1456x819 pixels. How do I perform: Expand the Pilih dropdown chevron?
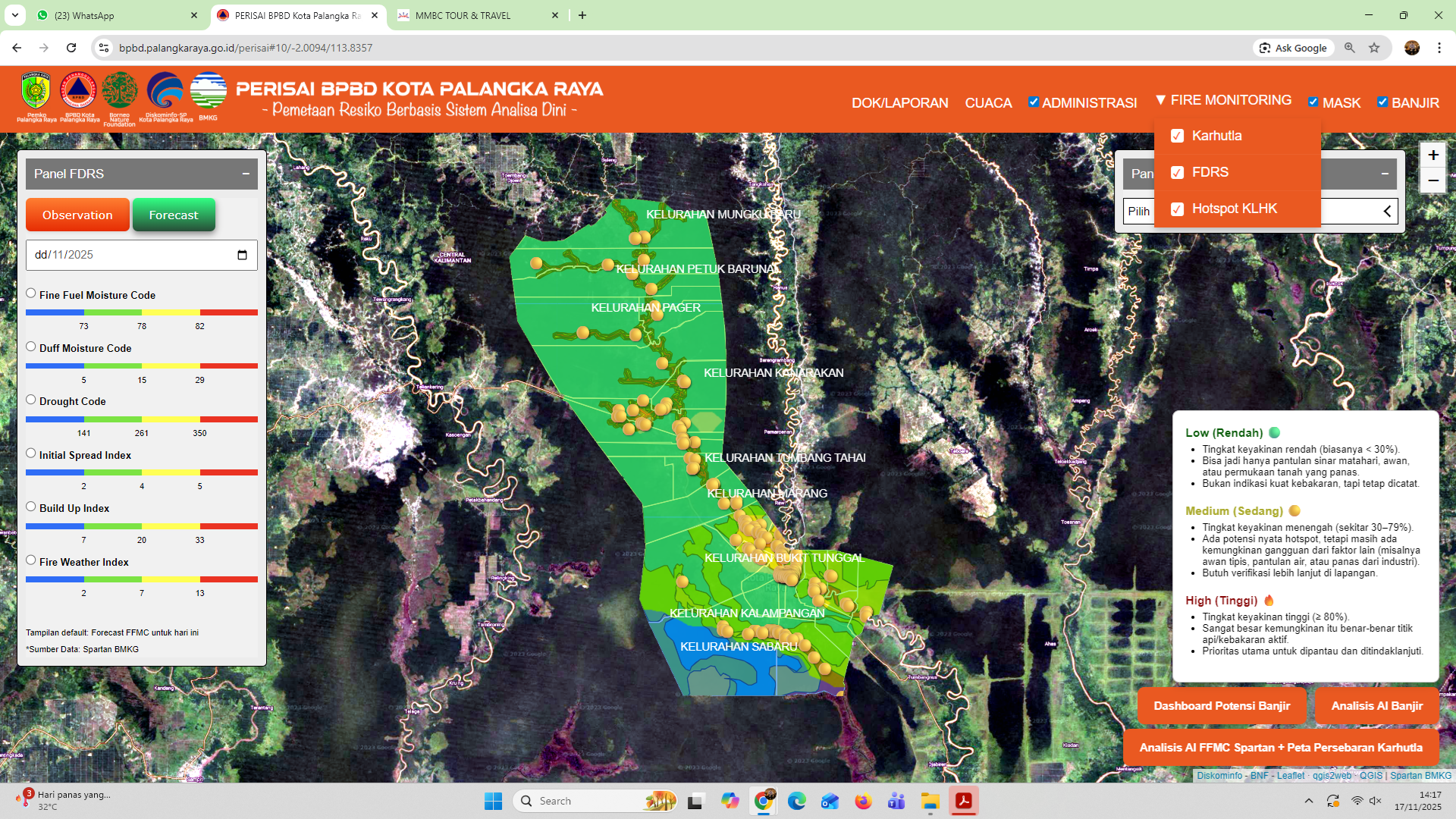[1386, 212]
